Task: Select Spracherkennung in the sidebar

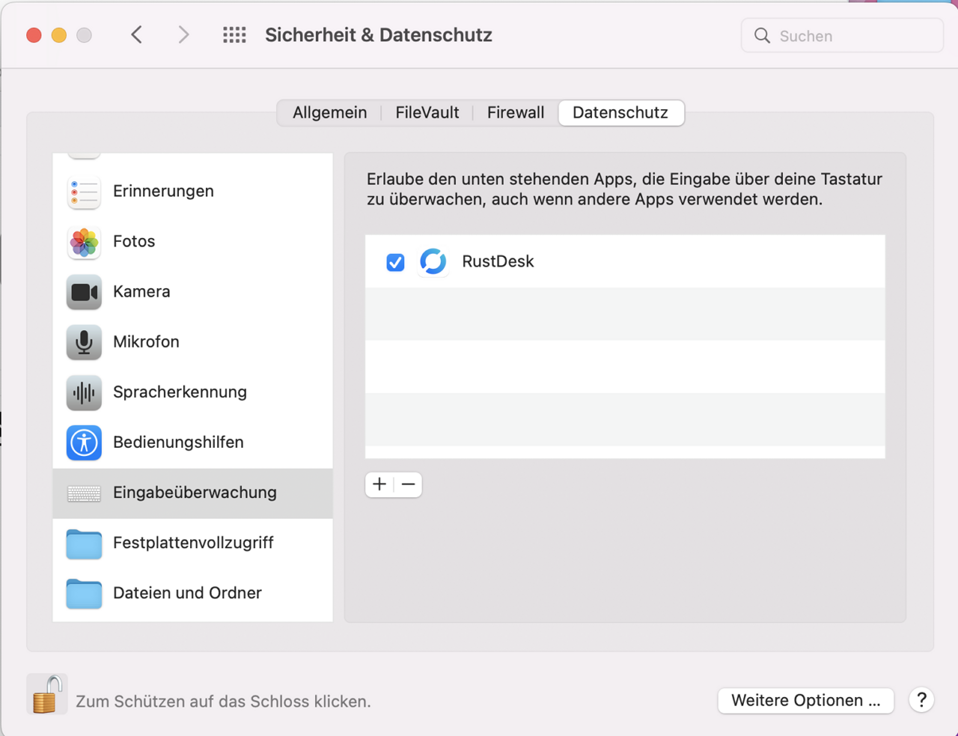Action: click(x=179, y=392)
